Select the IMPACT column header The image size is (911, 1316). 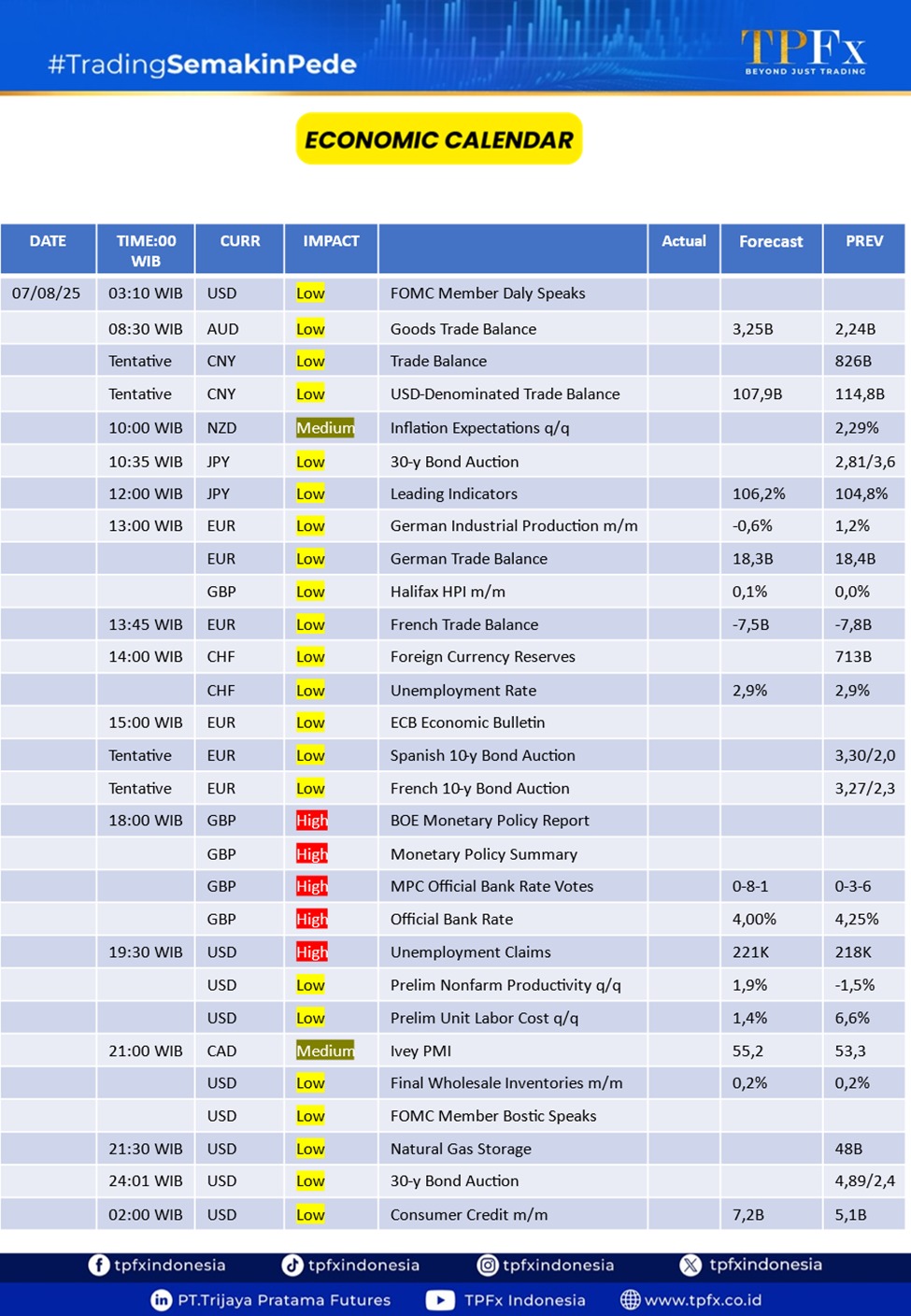click(x=331, y=241)
